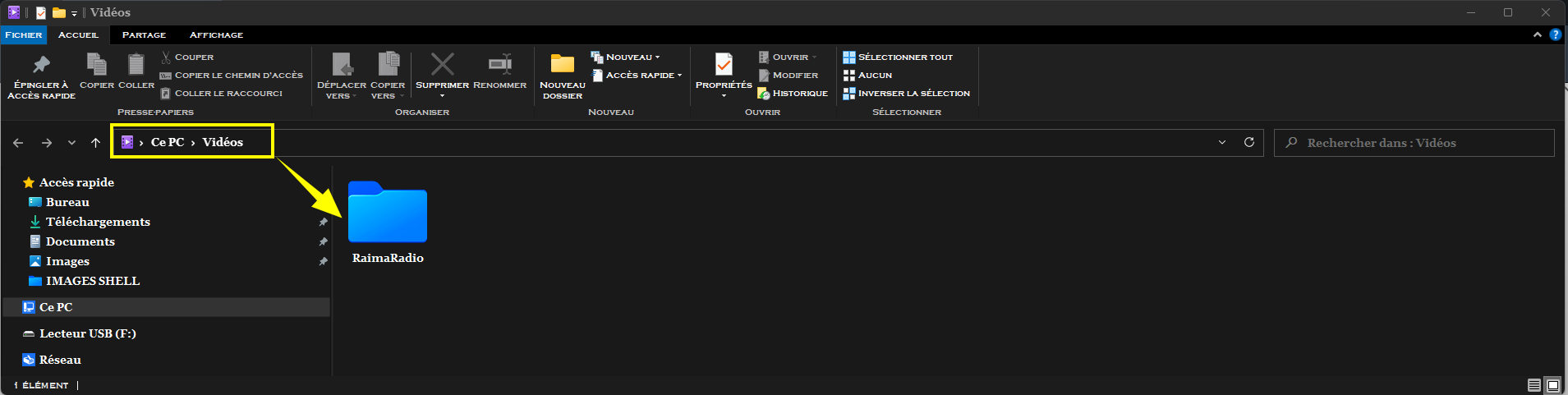The height and width of the screenshot is (395, 1568).
Task: Select Bureau in navigation pane
Action: coord(67,202)
